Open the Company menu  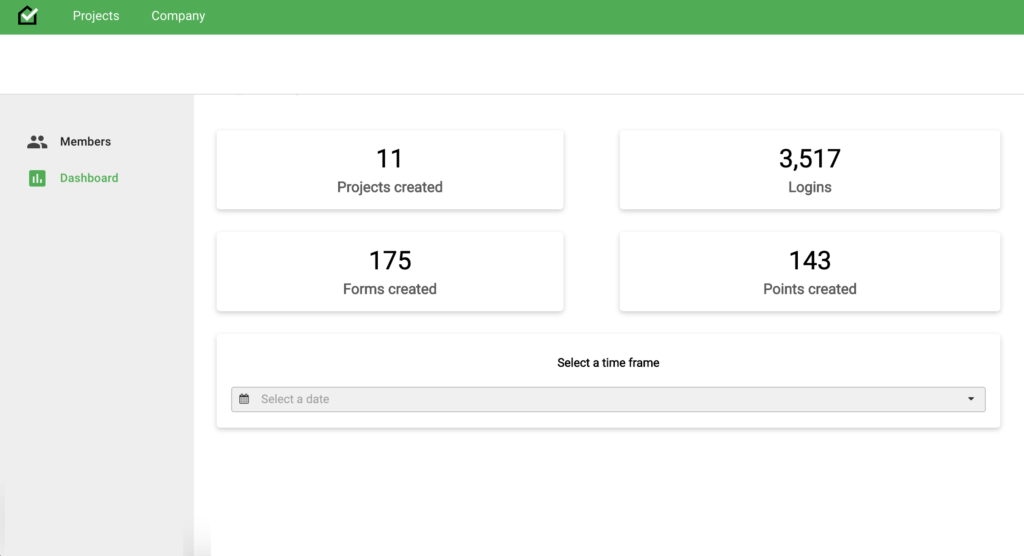point(178,16)
